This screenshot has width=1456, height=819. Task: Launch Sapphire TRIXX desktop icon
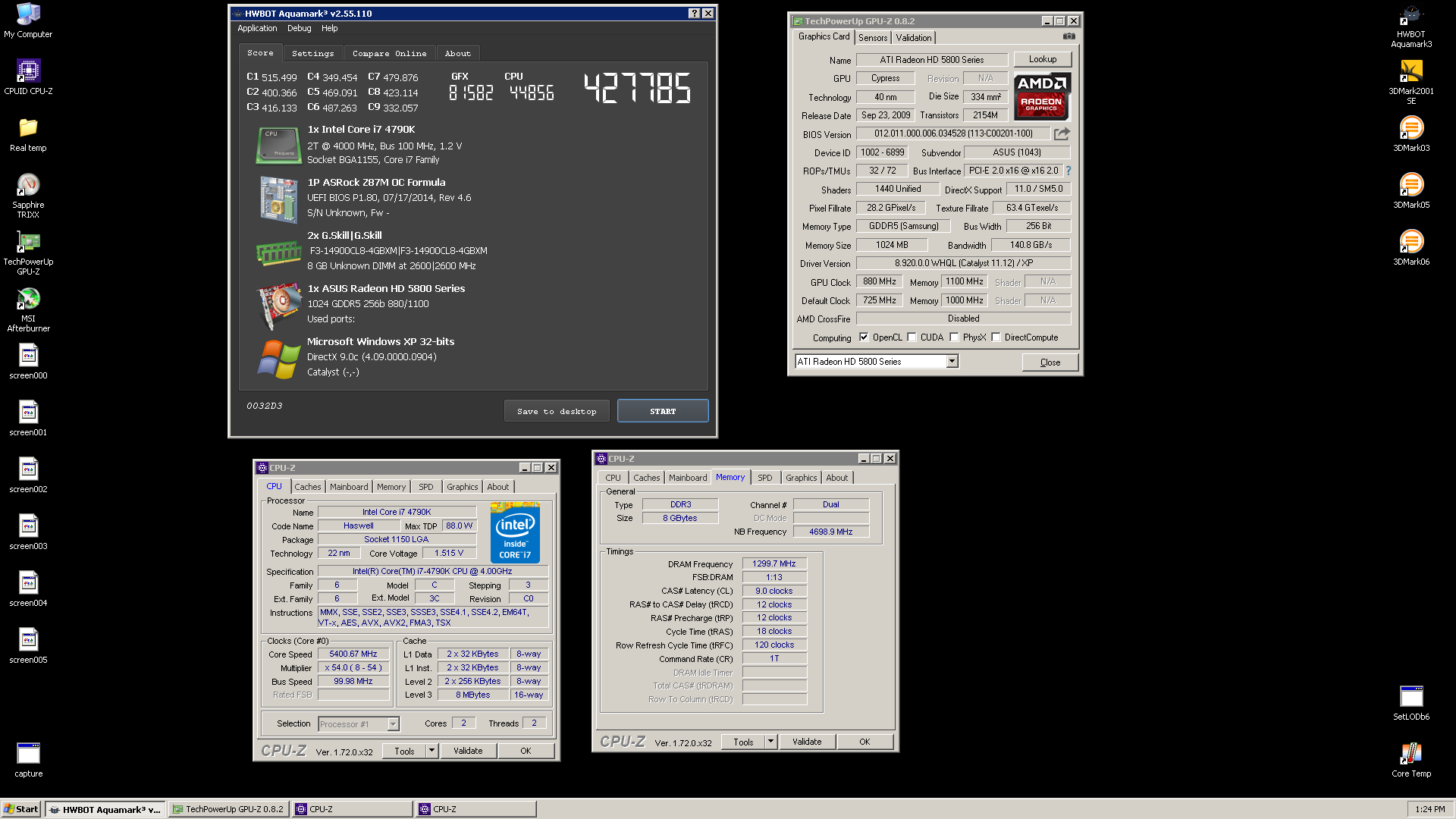[28, 196]
